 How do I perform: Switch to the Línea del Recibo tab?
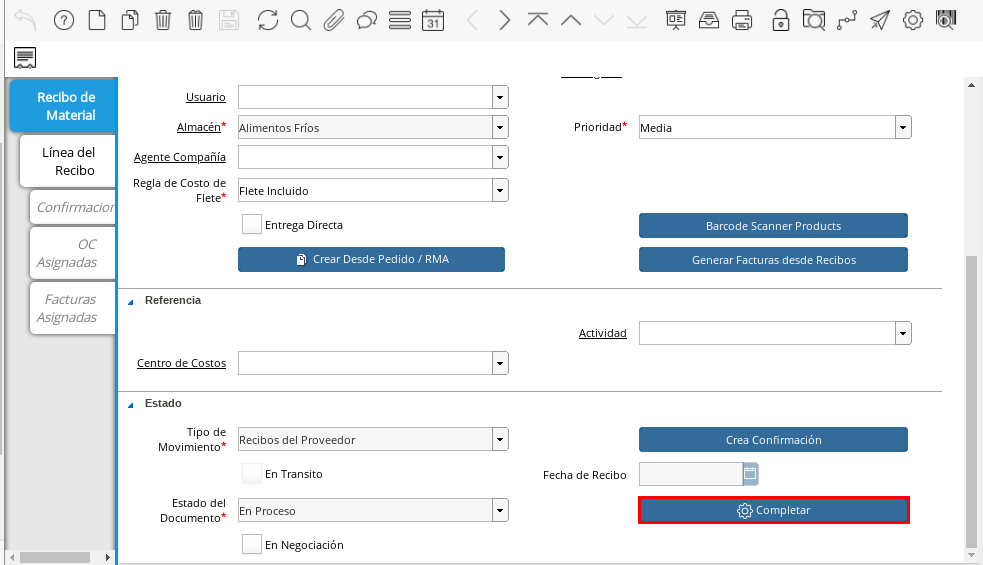[x=68, y=161]
